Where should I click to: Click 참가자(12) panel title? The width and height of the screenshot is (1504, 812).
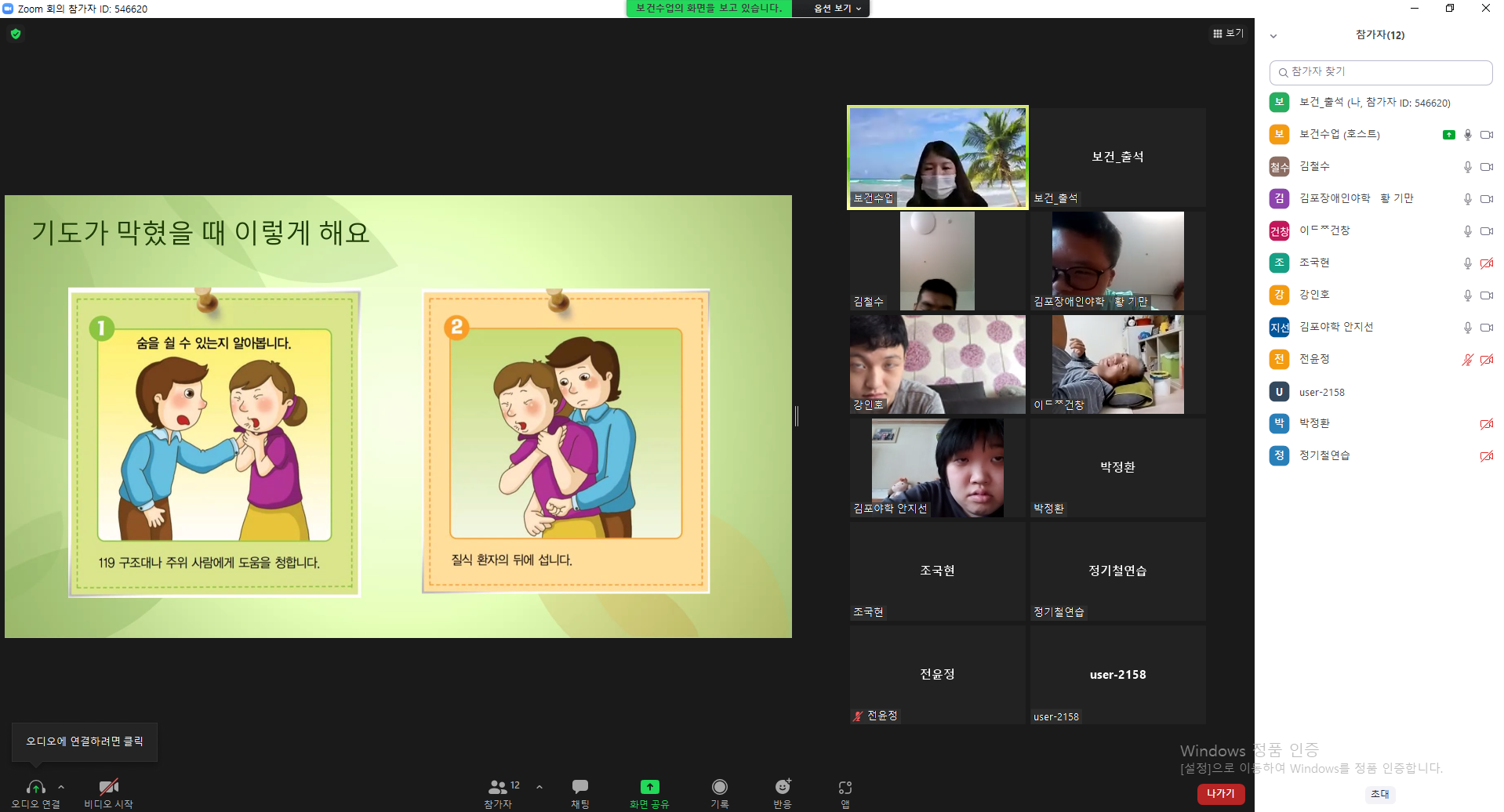tap(1380, 35)
